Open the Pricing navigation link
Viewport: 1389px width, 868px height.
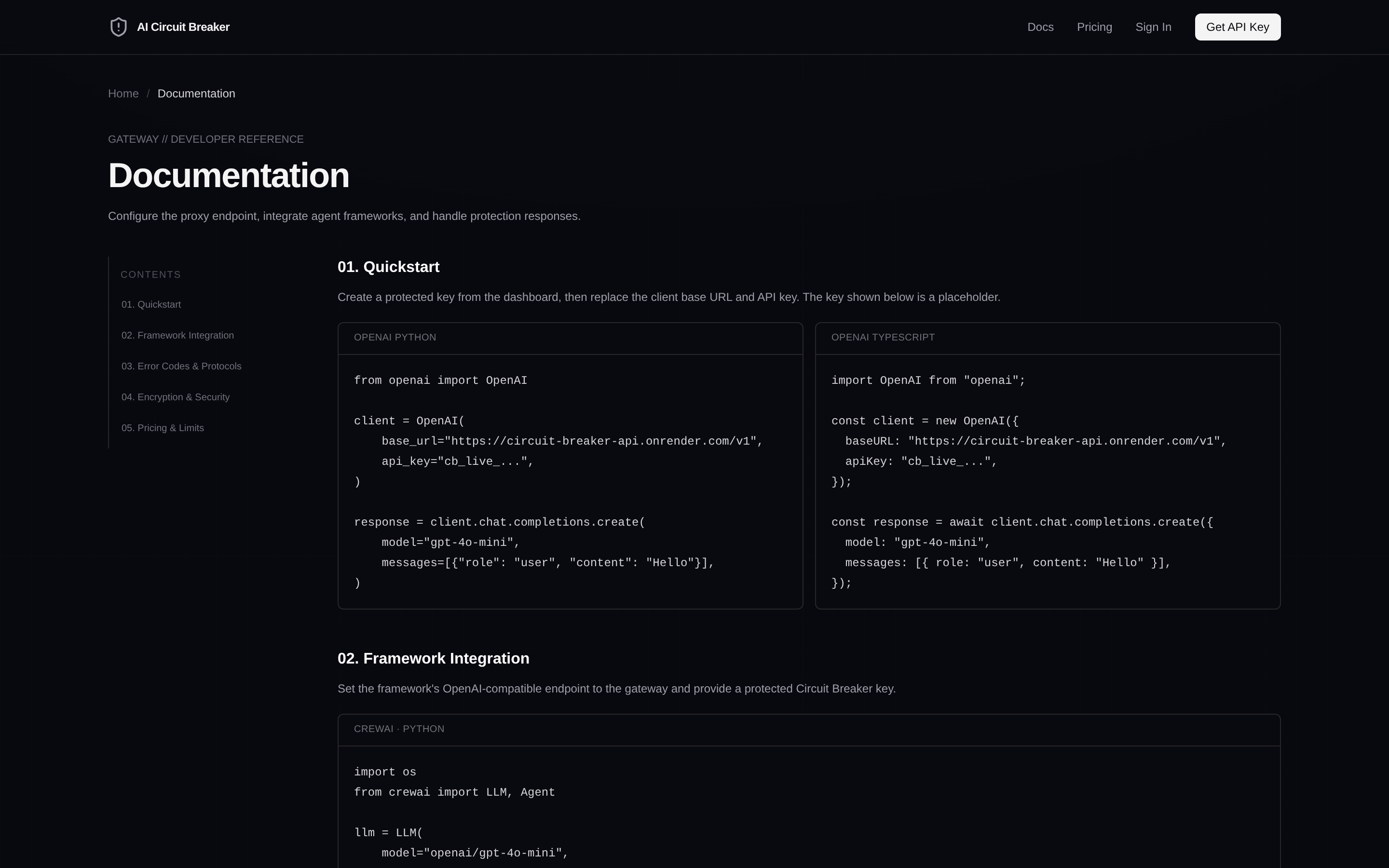1094,27
